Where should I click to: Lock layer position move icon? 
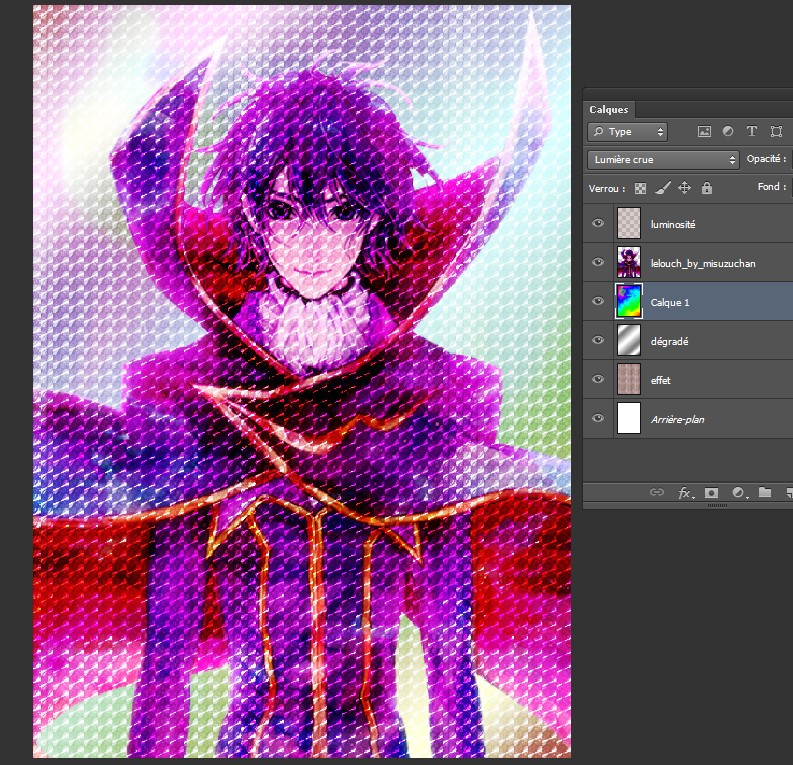(x=684, y=188)
